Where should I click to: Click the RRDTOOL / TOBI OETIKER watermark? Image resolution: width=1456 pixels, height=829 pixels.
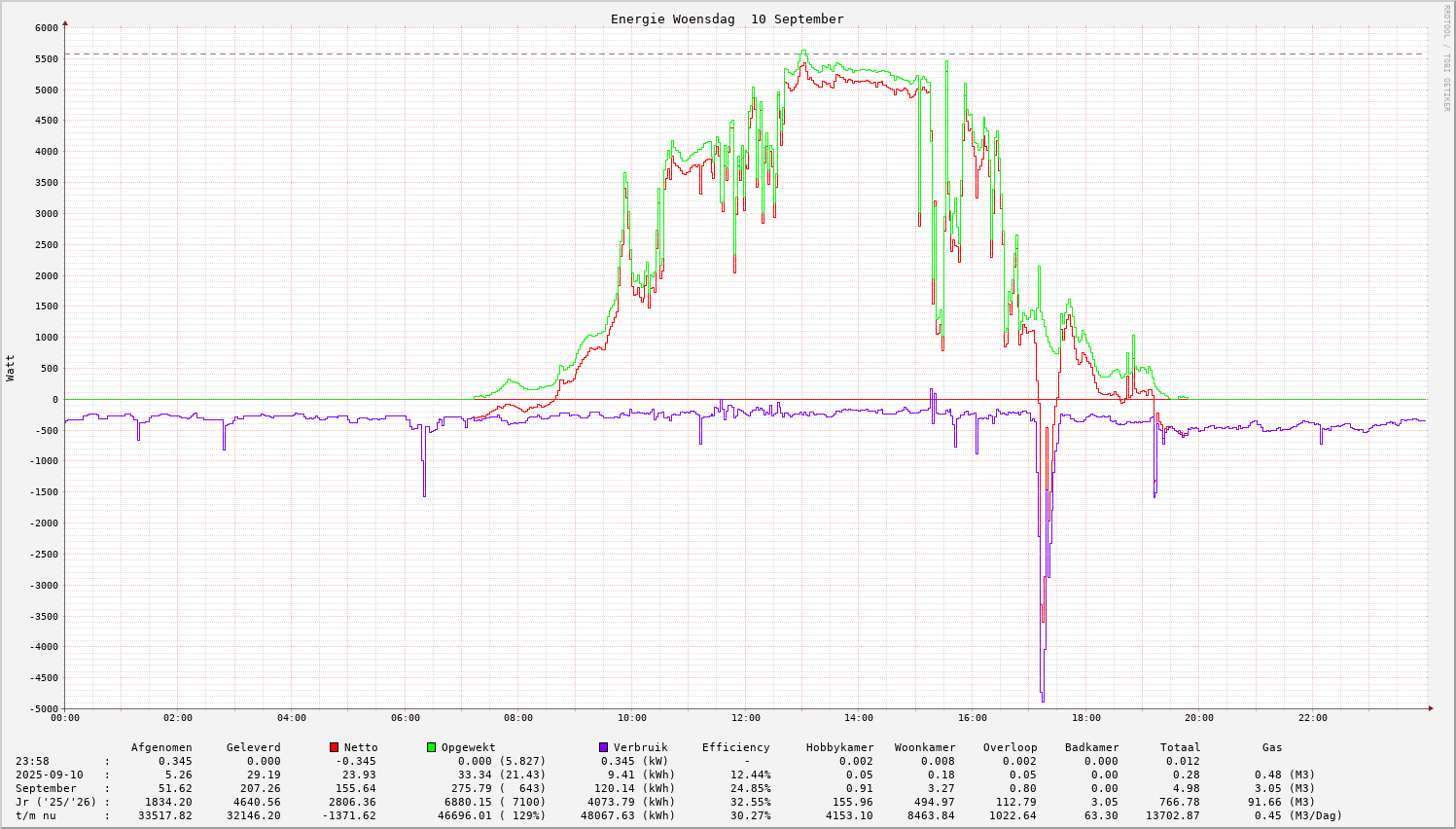coord(1446,57)
